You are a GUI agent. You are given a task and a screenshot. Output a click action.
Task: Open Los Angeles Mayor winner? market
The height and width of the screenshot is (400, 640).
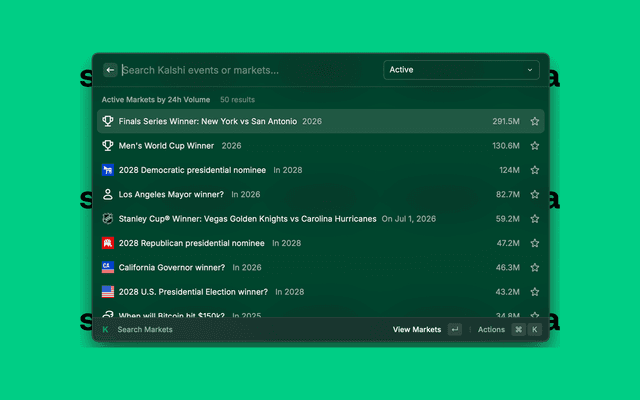pos(321,194)
